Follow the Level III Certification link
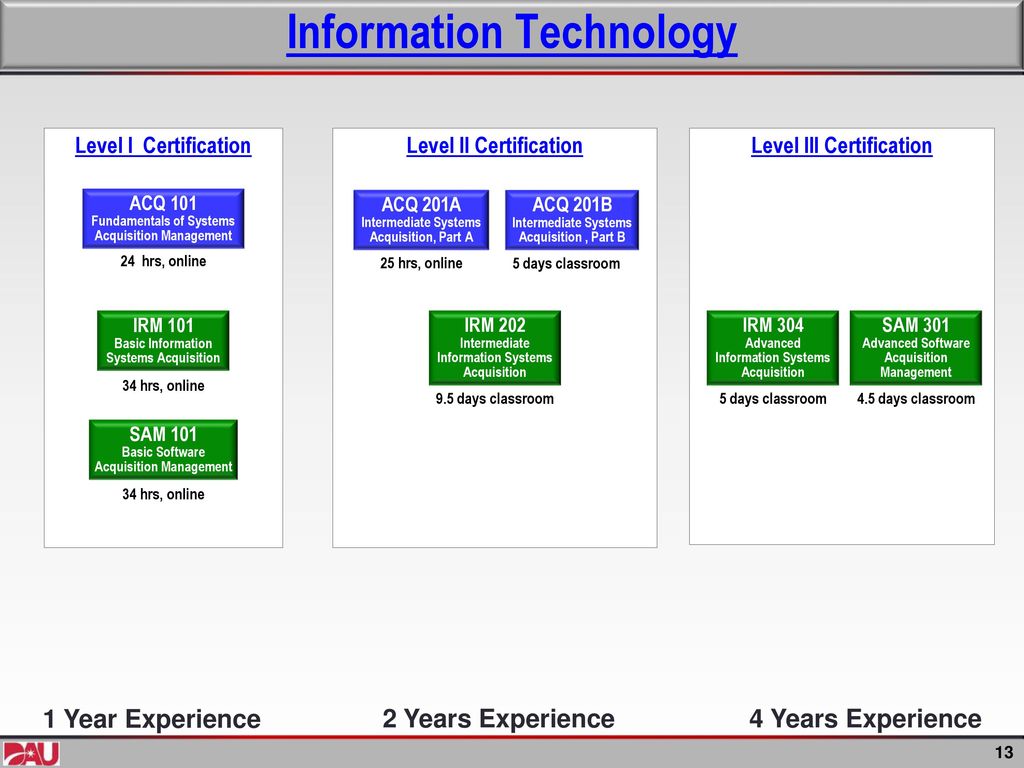The image size is (1024, 768). click(x=841, y=146)
